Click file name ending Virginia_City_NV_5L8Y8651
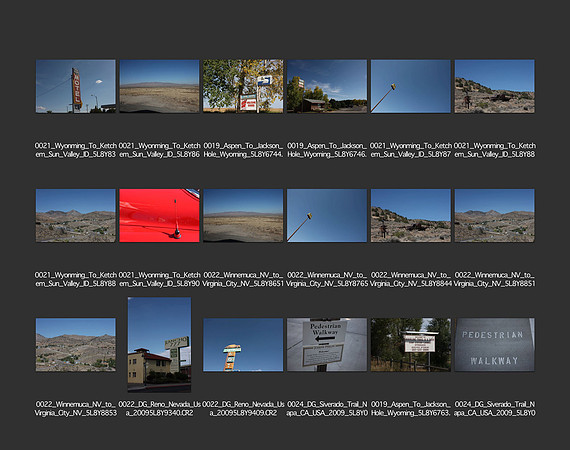This screenshot has width=570, height=450. pyautogui.click(x=243, y=279)
